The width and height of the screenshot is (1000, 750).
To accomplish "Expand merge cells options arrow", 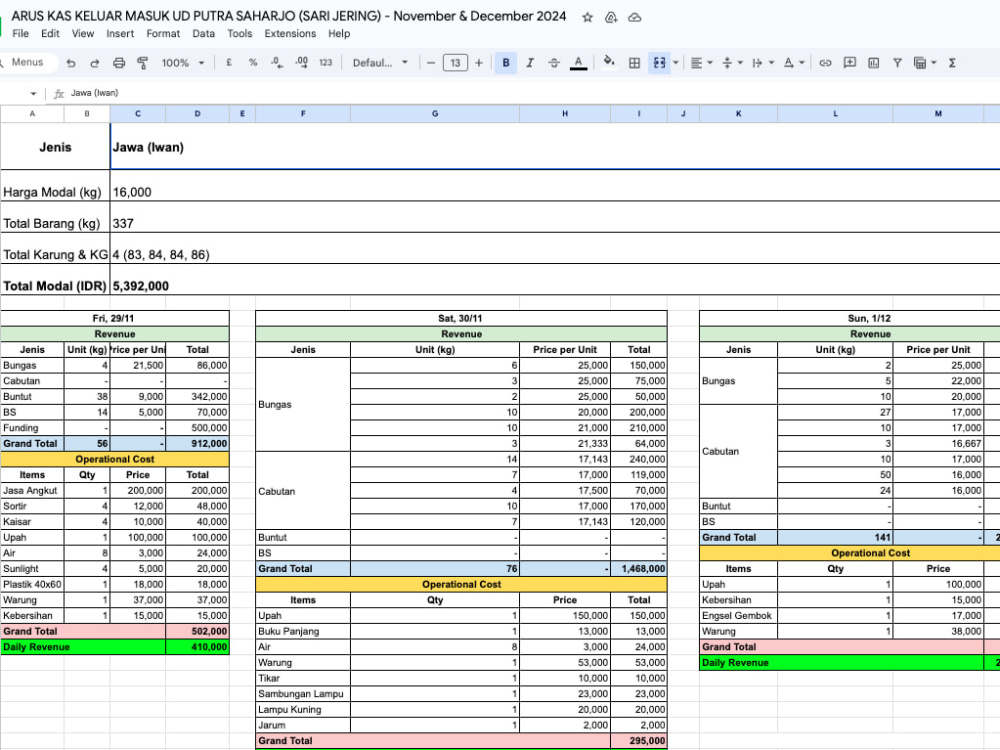I will pos(675,62).
